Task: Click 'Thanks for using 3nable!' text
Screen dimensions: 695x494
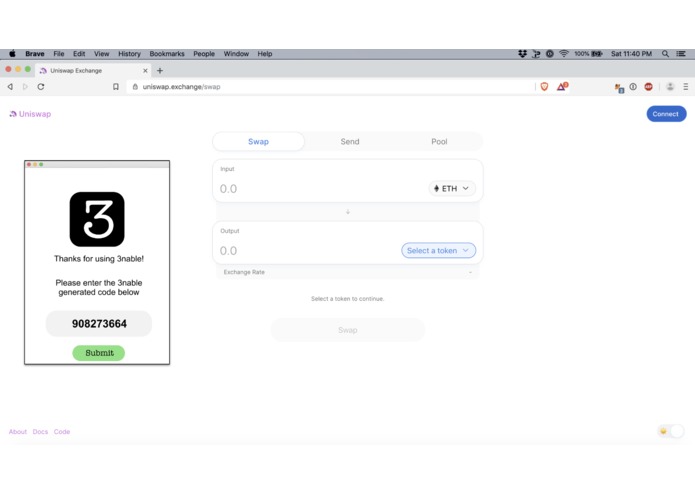Action: pyautogui.click(x=99, y=259)
